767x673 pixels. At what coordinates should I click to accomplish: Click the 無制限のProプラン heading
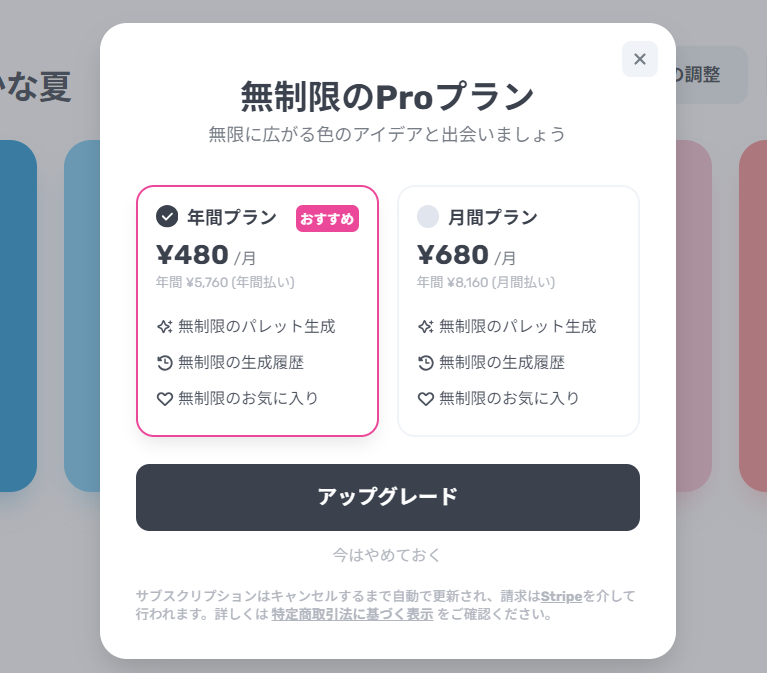pyautogui.click(x=387, y=97)
